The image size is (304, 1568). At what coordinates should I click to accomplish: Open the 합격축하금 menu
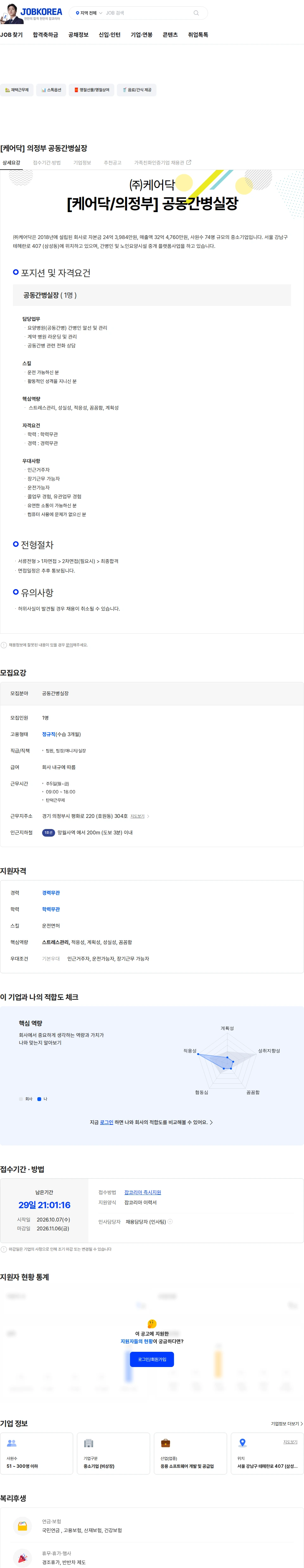(x=46, y=35)
